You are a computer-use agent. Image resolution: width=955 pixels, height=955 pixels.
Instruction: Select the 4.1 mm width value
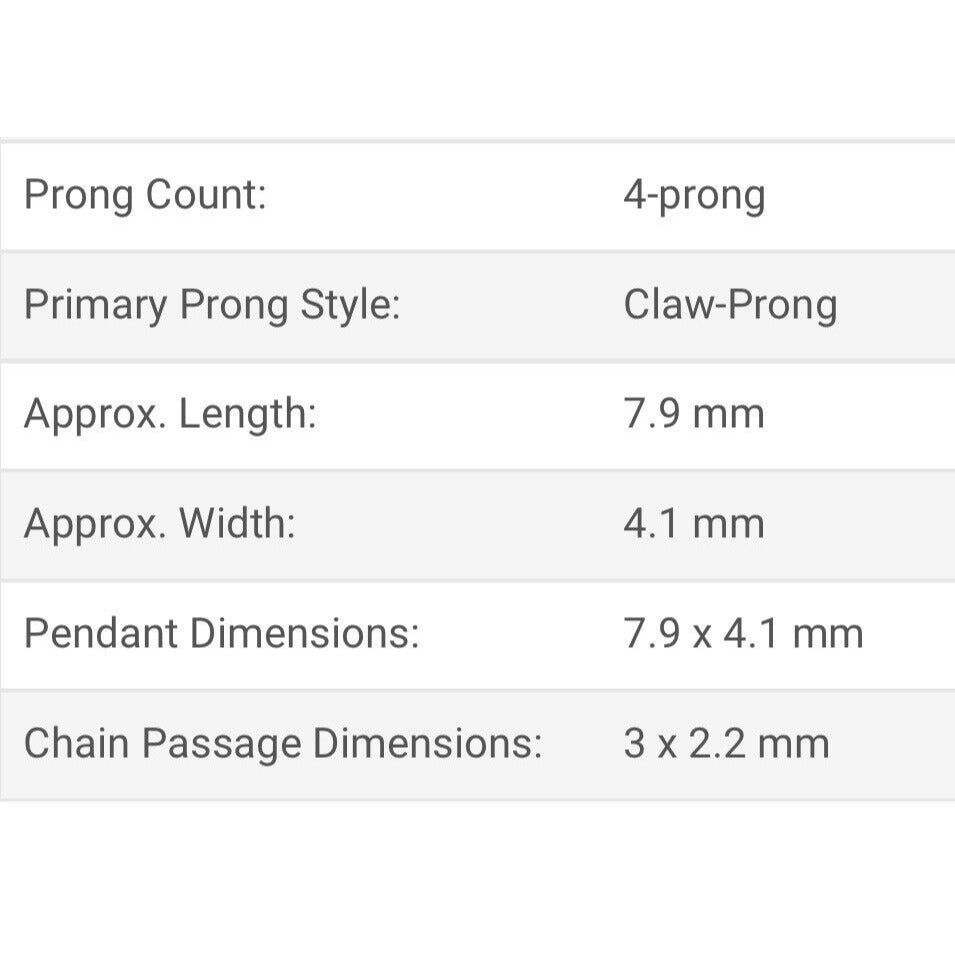694,524
